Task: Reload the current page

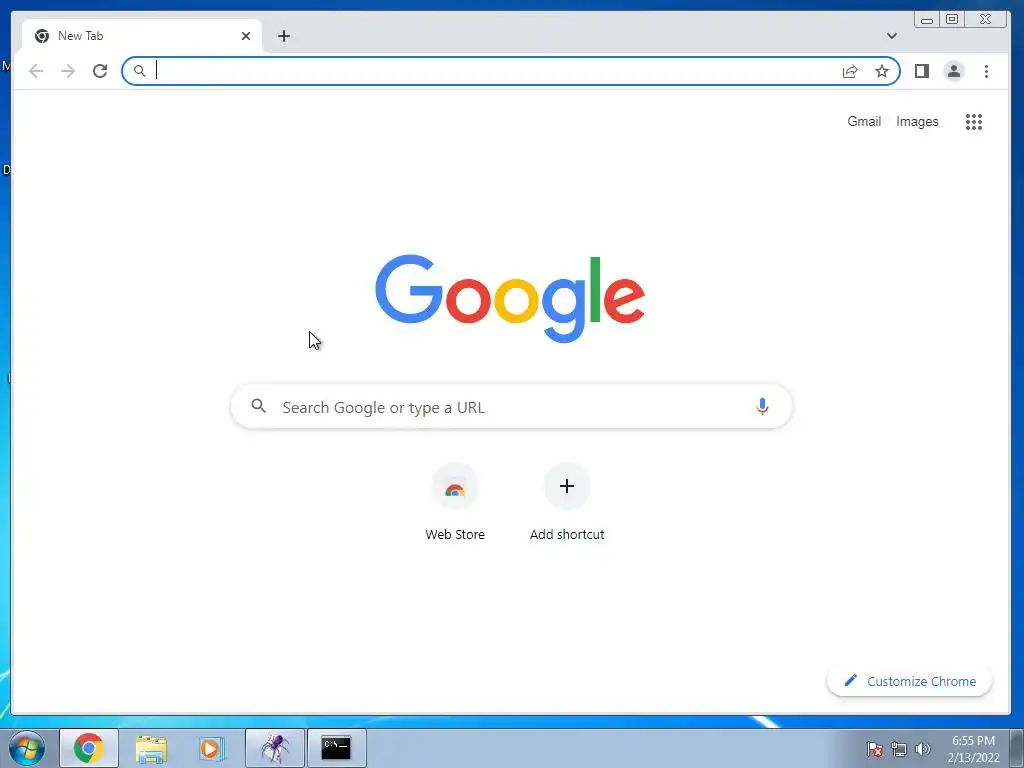Action: [100, 71]
